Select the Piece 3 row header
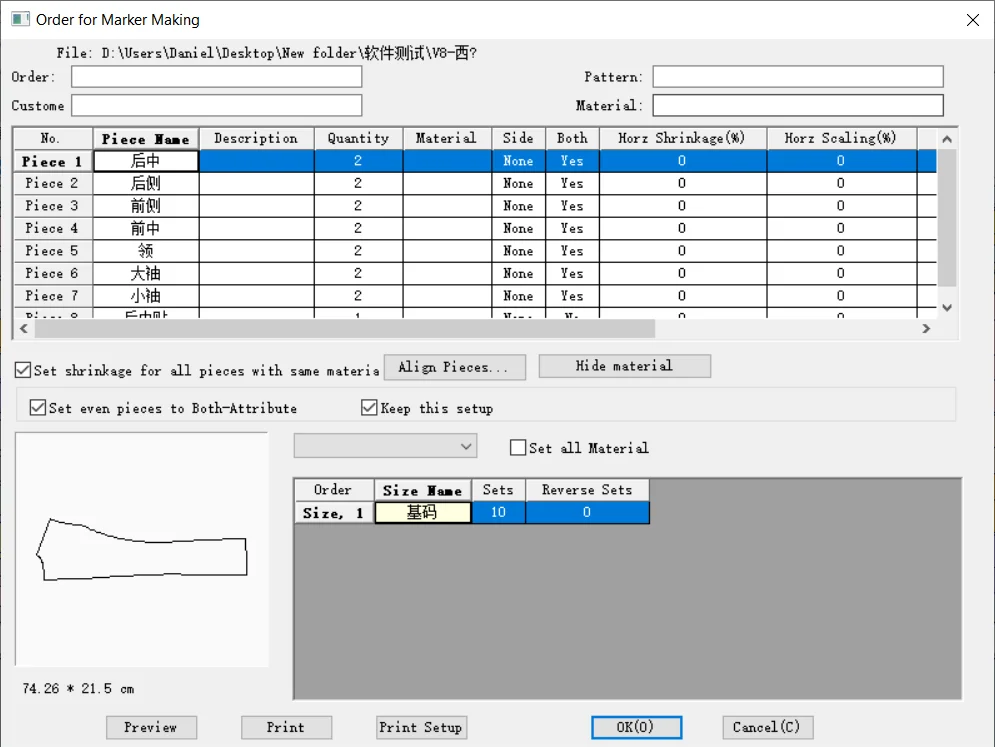The image size is (995, 747). point(52,206)
